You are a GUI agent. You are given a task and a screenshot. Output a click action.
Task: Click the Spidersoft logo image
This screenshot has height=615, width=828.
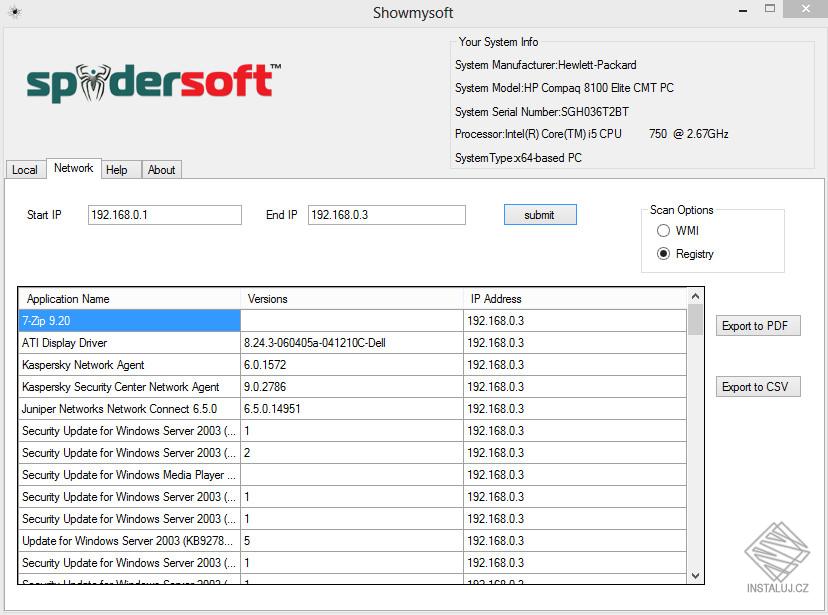click(x=154, y=83)
